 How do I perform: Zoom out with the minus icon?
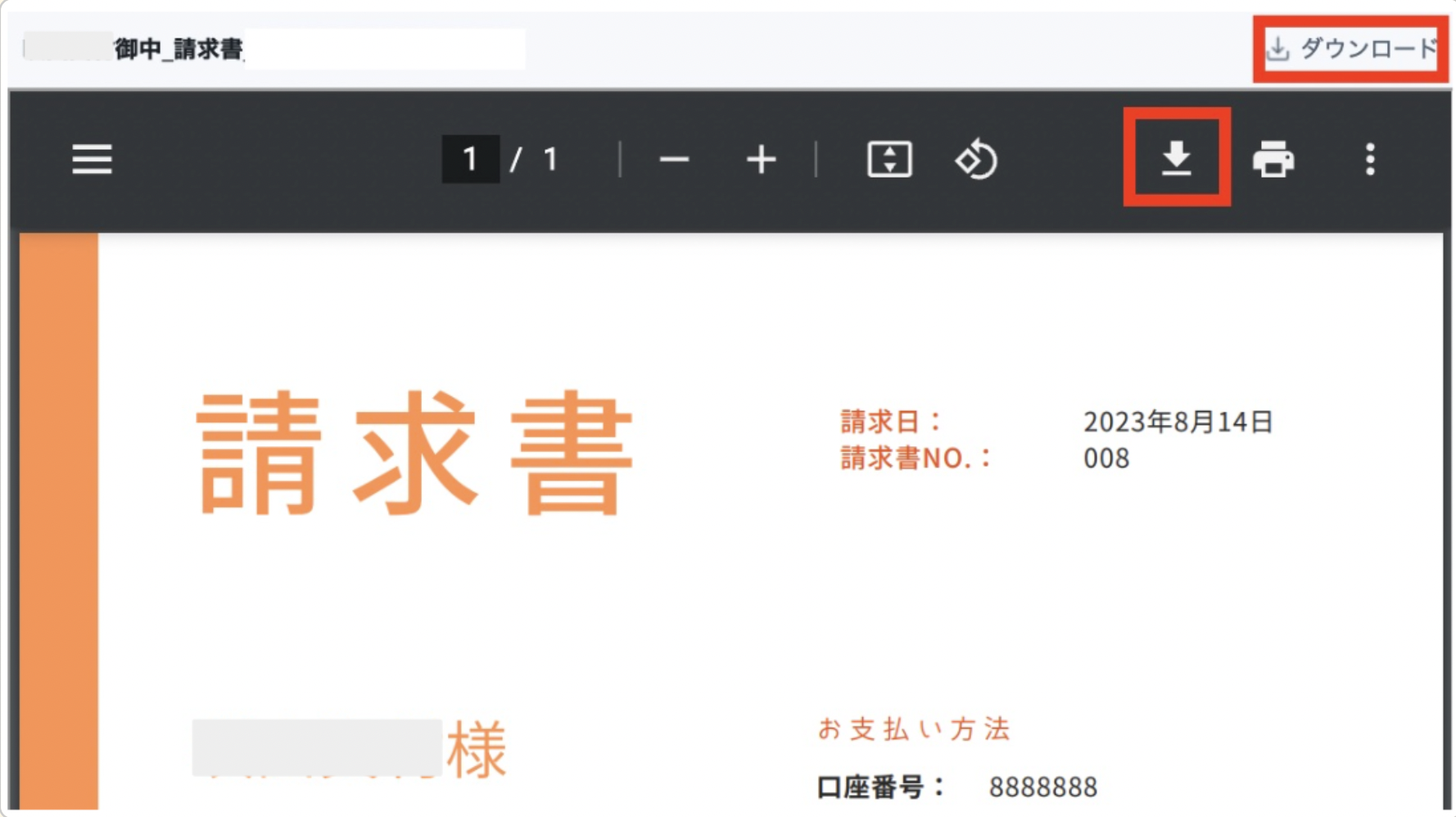coord(674,160)
